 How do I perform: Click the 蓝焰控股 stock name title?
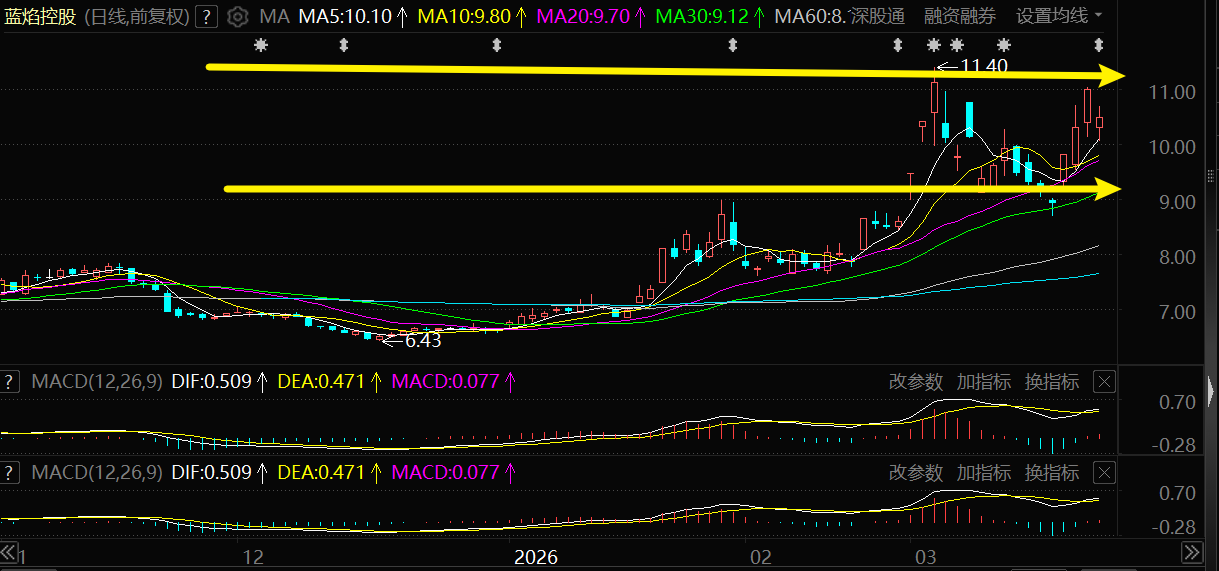[40, 17]
